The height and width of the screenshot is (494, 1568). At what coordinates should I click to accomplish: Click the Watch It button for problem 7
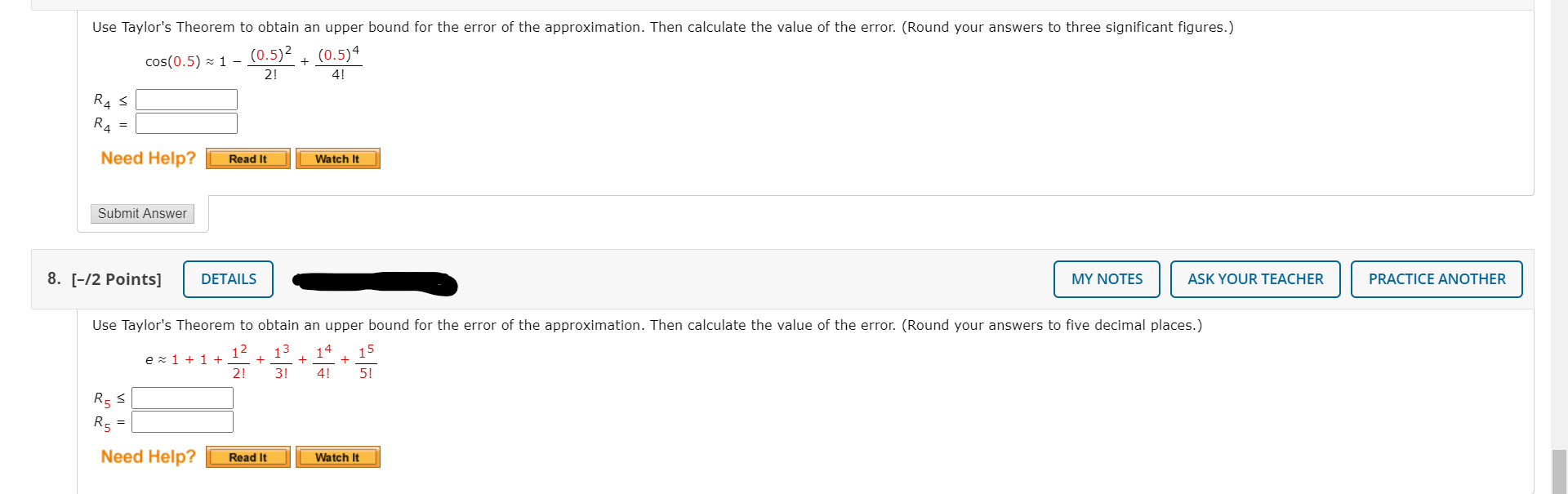[x=336, y=158]
